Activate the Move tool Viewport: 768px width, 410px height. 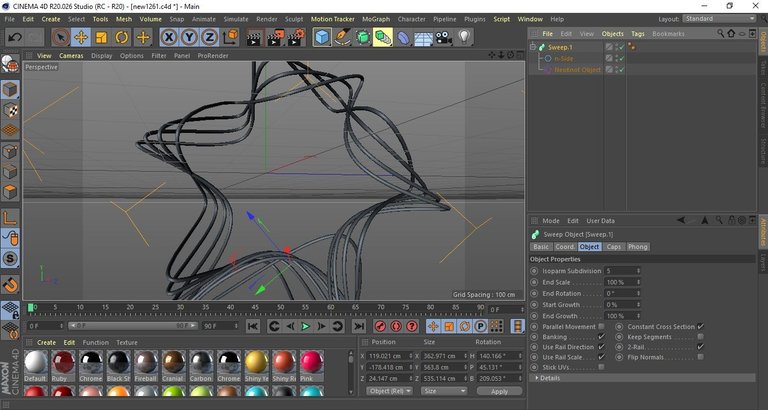point(81,37)
